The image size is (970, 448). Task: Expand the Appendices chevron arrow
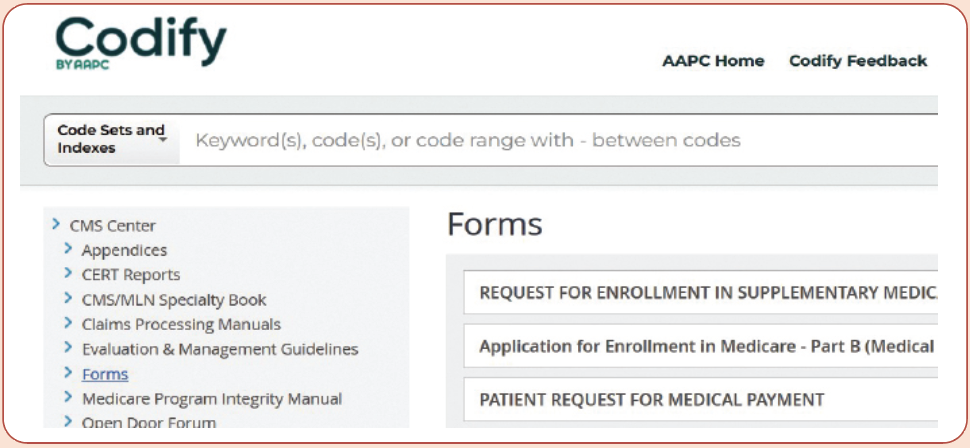[x=68, y=249]
